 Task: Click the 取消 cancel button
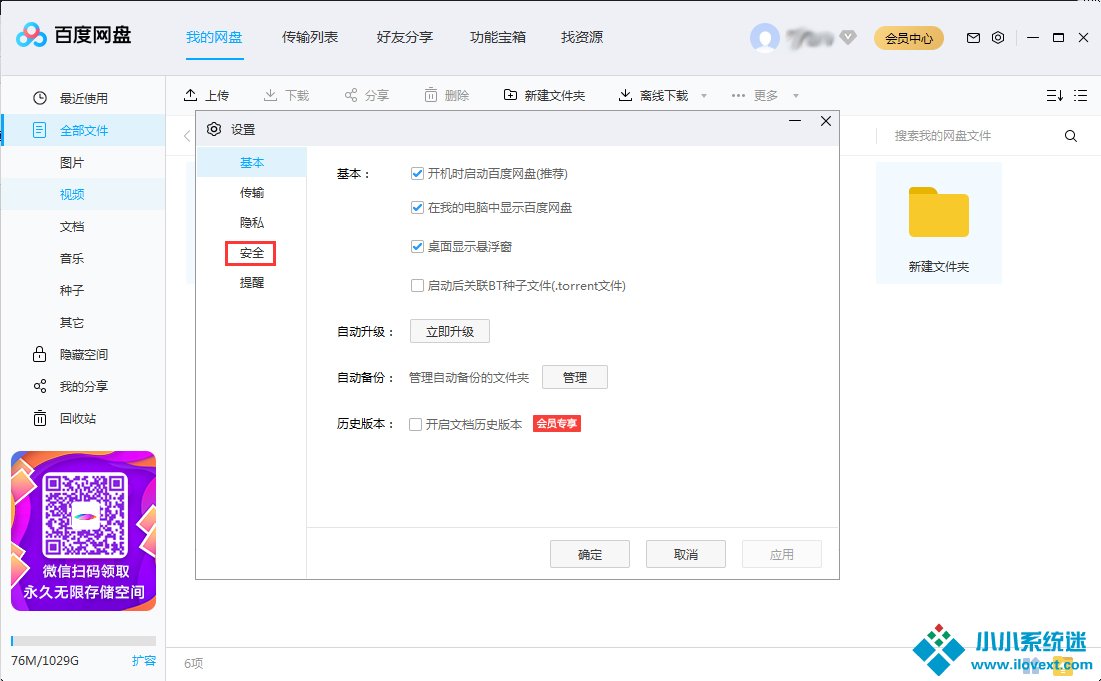686,555
